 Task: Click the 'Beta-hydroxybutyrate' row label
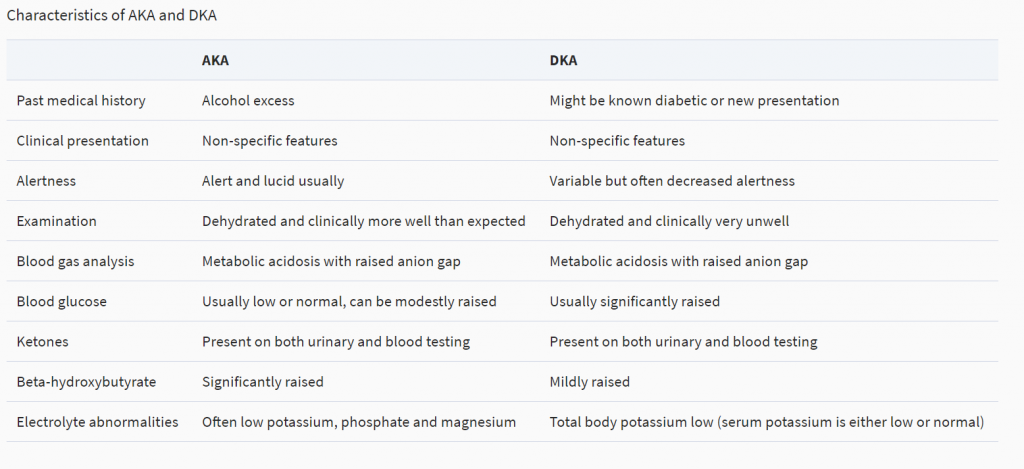86,381
